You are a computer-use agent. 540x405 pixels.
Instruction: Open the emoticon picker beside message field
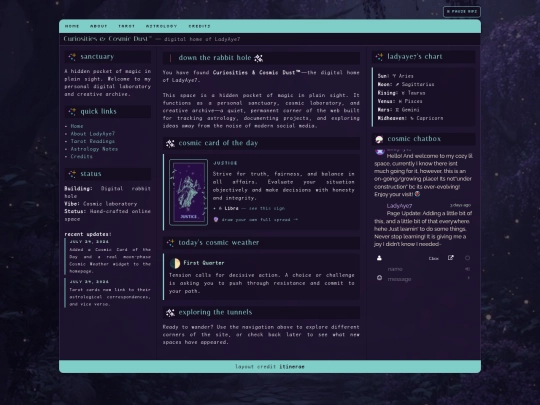click(379, 278)
